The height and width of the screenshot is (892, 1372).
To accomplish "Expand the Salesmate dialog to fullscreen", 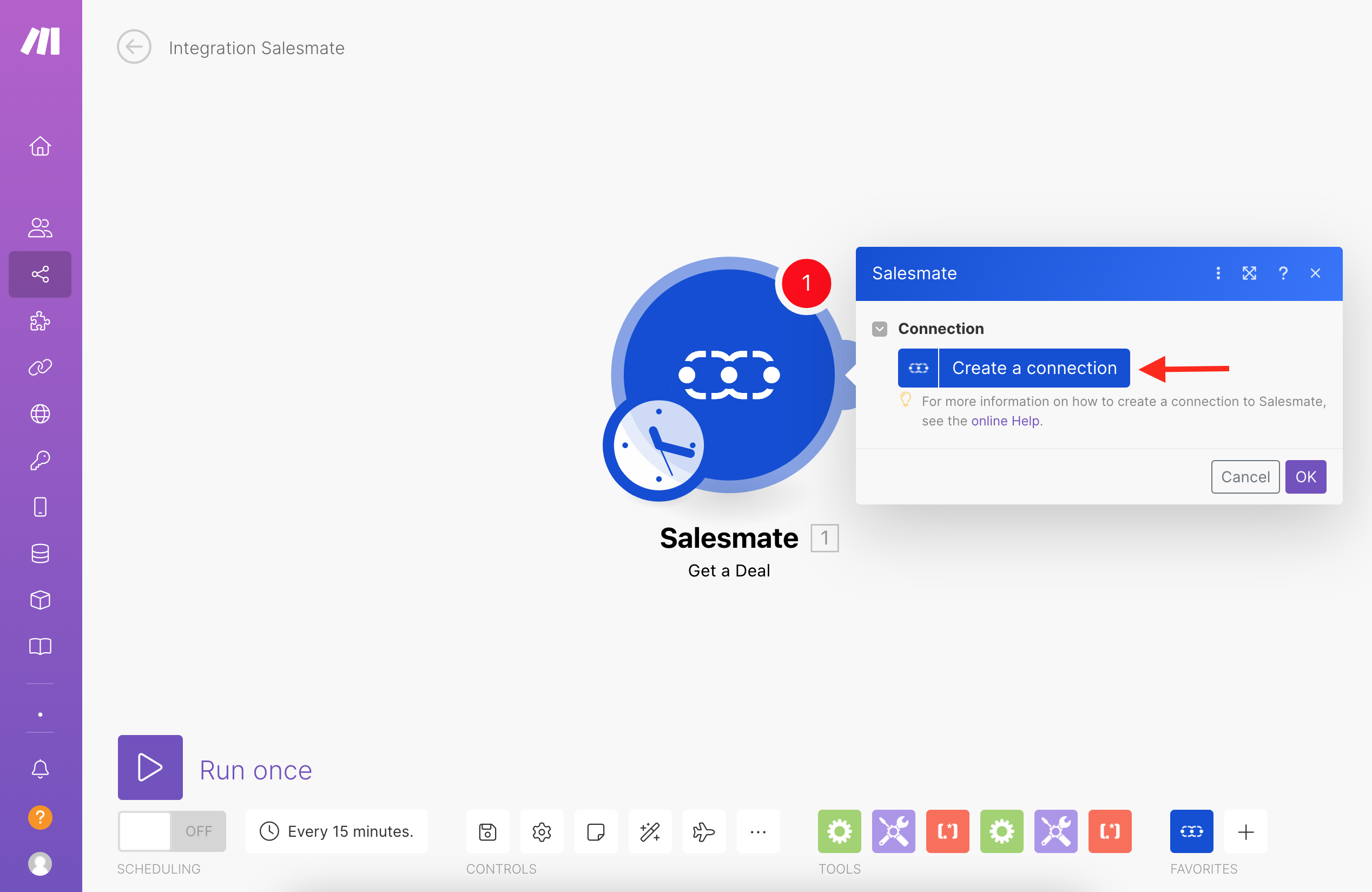I will click(x=1249, y=273).
